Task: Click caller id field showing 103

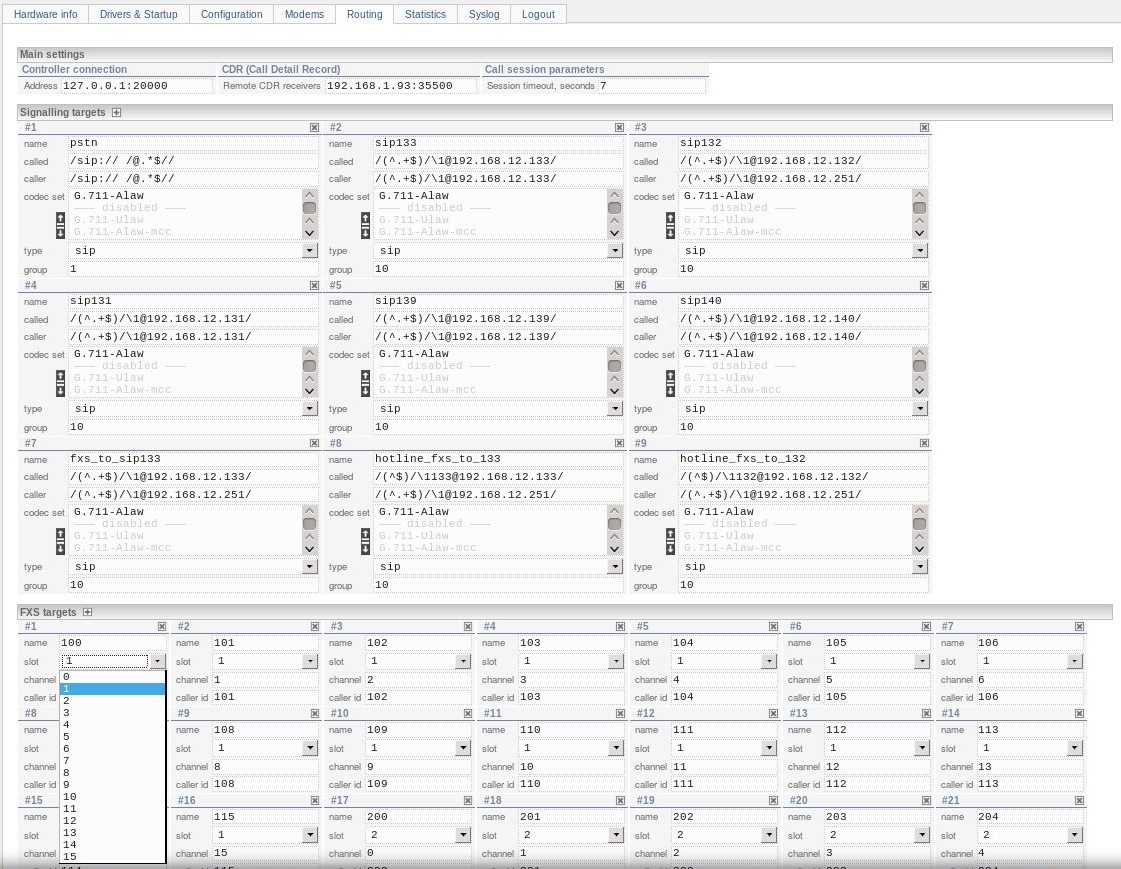Action: [x=571, y=697]
